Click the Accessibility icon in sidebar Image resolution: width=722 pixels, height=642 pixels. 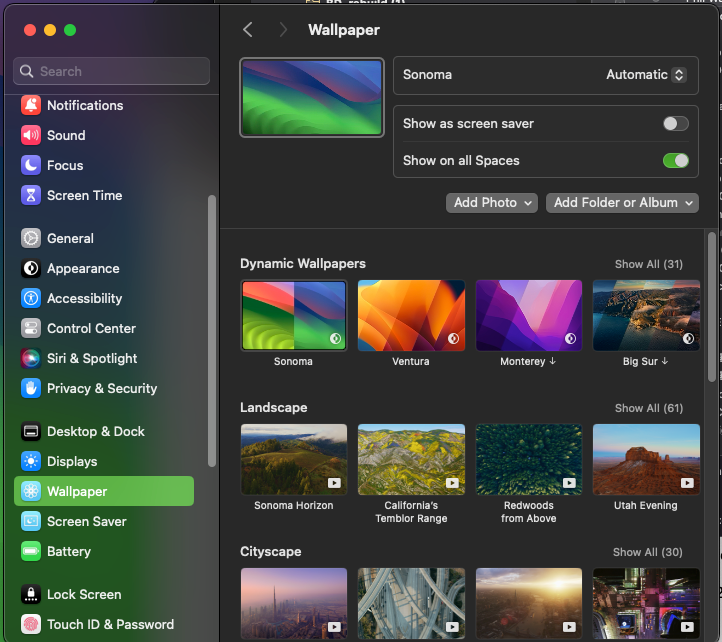pos(31,298)
